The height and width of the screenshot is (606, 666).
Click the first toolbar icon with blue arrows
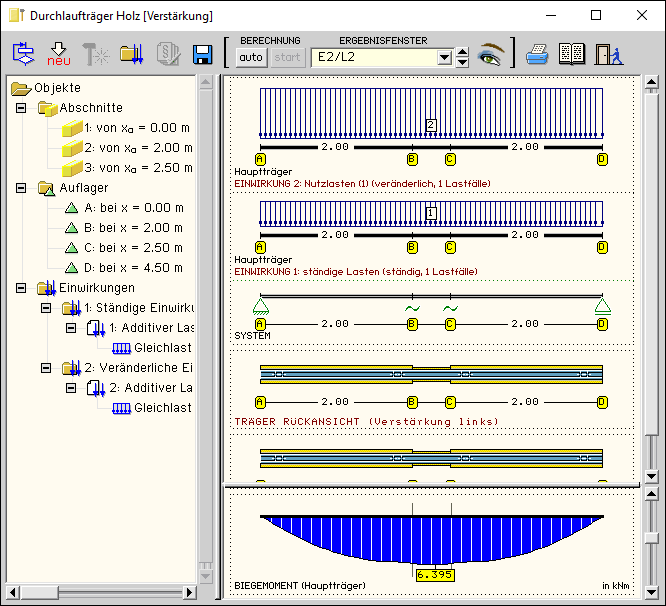pyautogui.click(x=23, y=55)
